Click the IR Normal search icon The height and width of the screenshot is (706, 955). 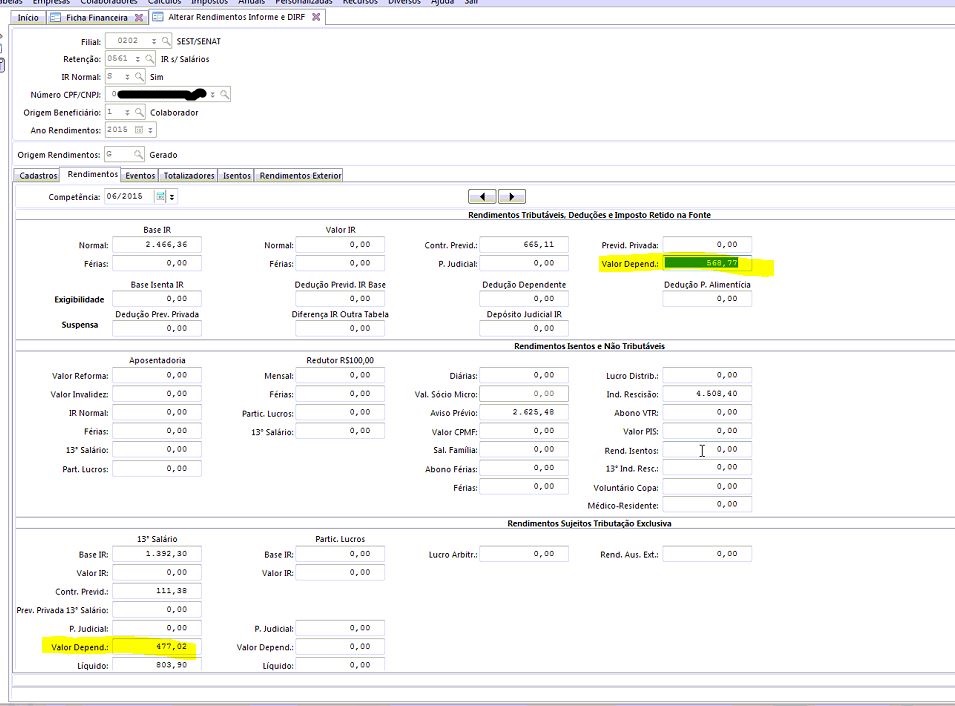140,77
